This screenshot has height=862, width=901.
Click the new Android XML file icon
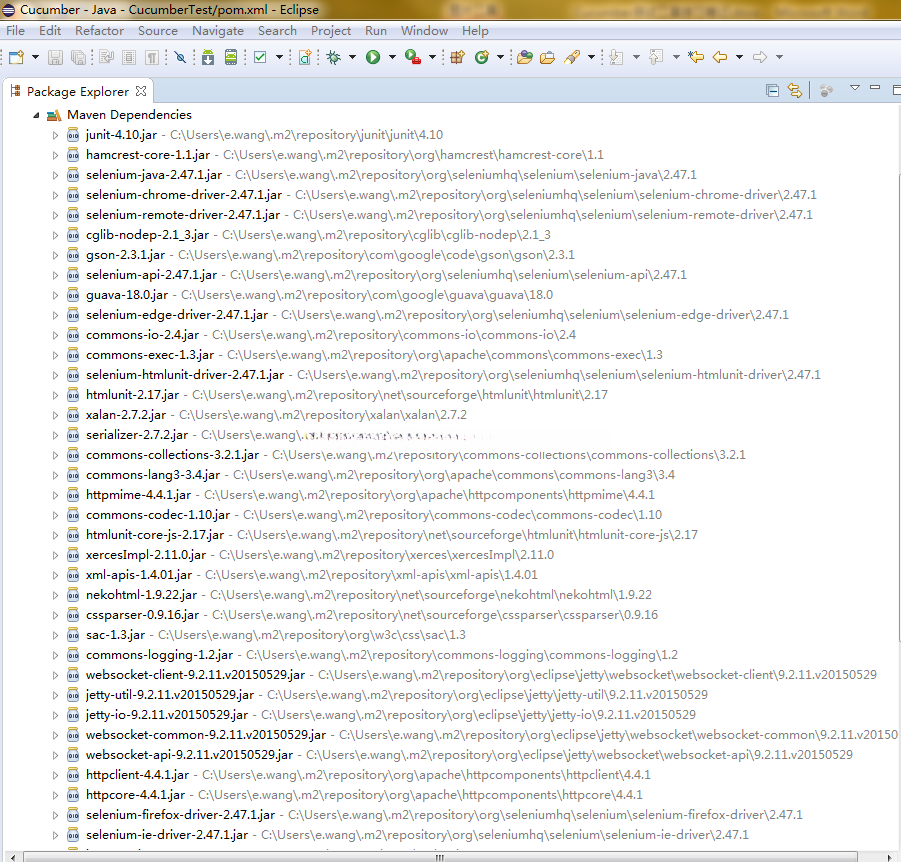(x=306, y=57)
